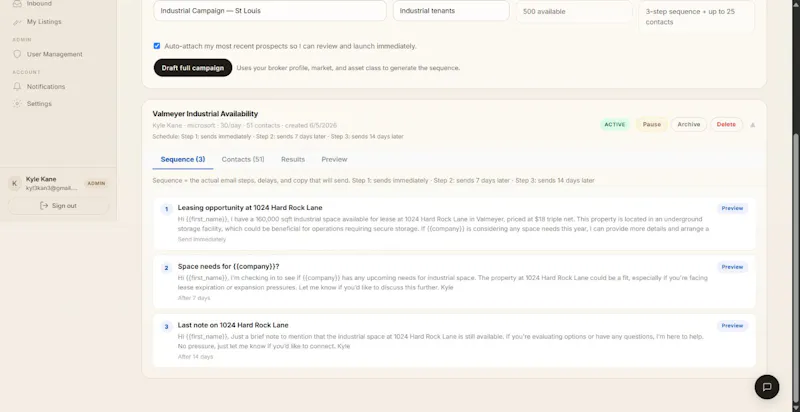Preview the Space needs email step
This screenshot has width=800, height=412.
click(x=732, y=267)
